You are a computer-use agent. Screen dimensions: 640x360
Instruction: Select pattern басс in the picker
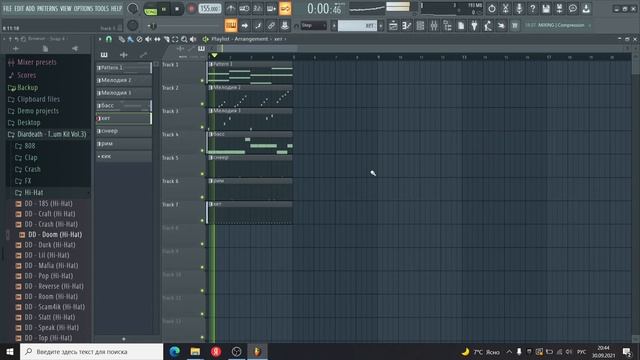coord(124,106)
